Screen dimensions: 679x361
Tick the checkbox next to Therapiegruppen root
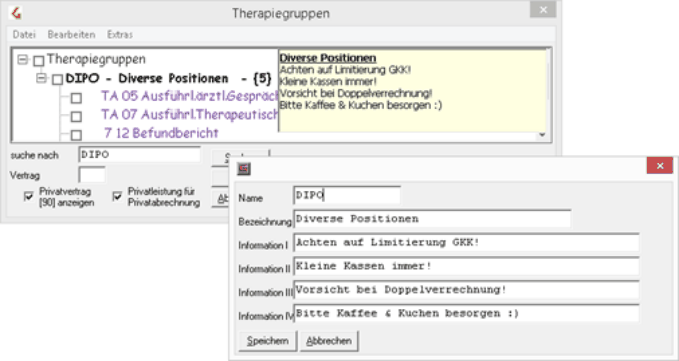(x=39, y=61)
